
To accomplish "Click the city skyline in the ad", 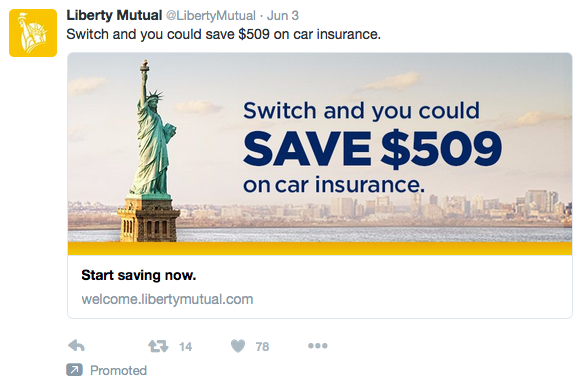I will (x=374, y=209).
